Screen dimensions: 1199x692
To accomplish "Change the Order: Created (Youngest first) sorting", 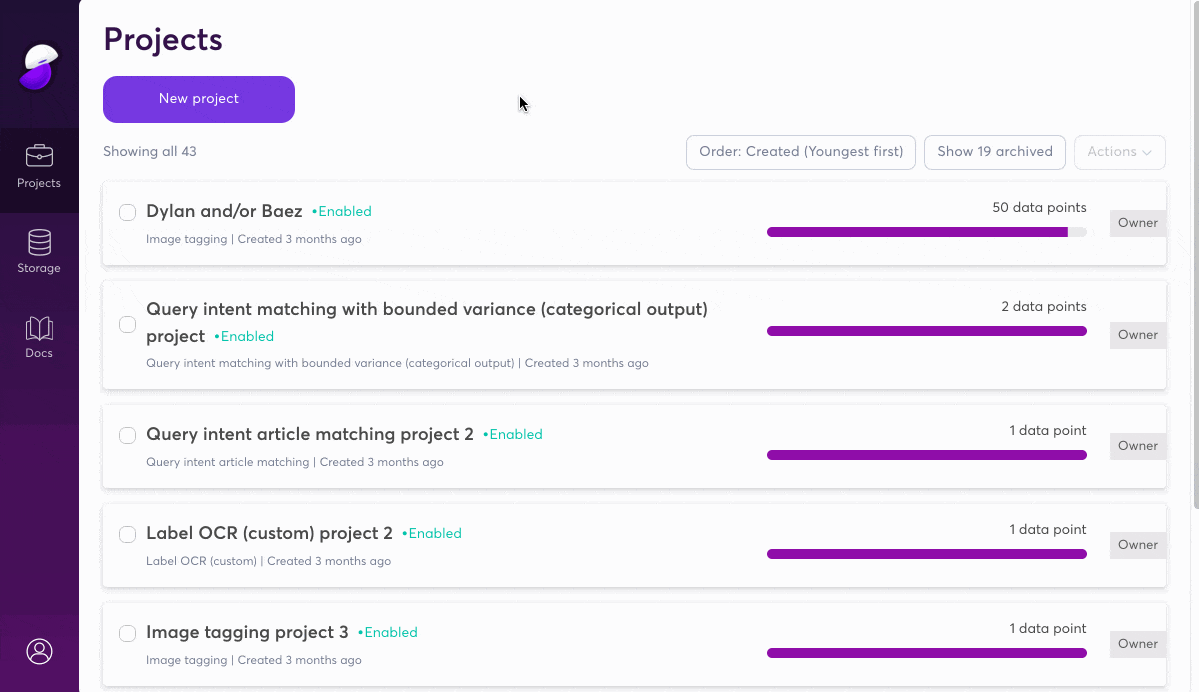I will coord(800,152).
